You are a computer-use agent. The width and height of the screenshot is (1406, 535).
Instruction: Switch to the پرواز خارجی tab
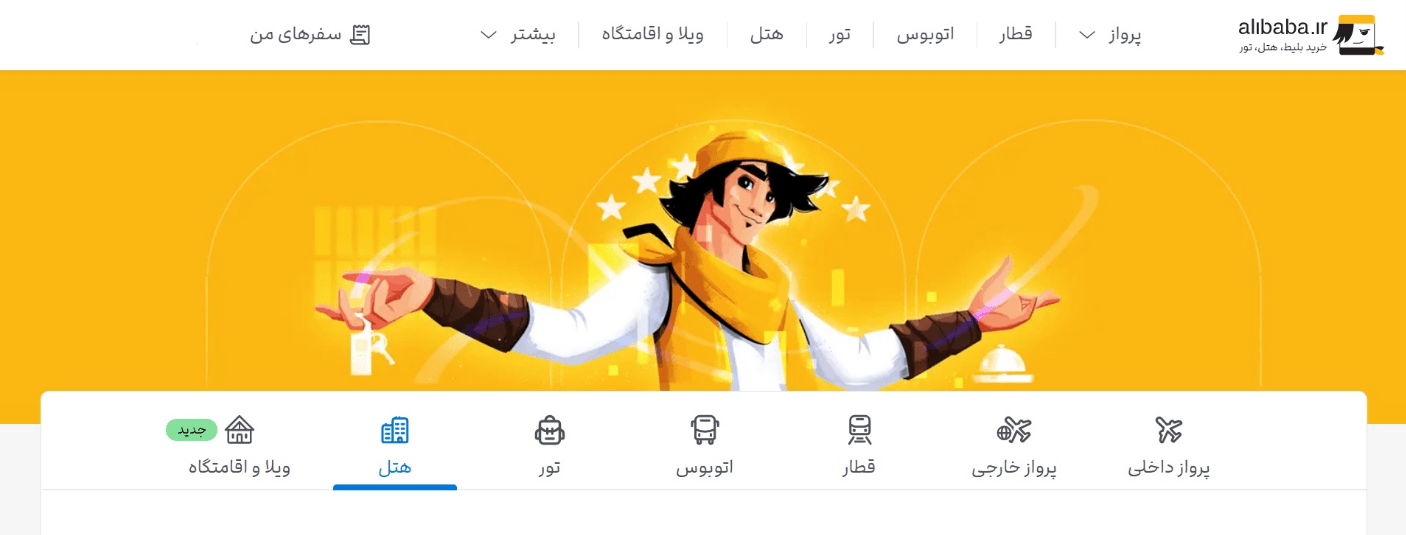pos(1014,467)
